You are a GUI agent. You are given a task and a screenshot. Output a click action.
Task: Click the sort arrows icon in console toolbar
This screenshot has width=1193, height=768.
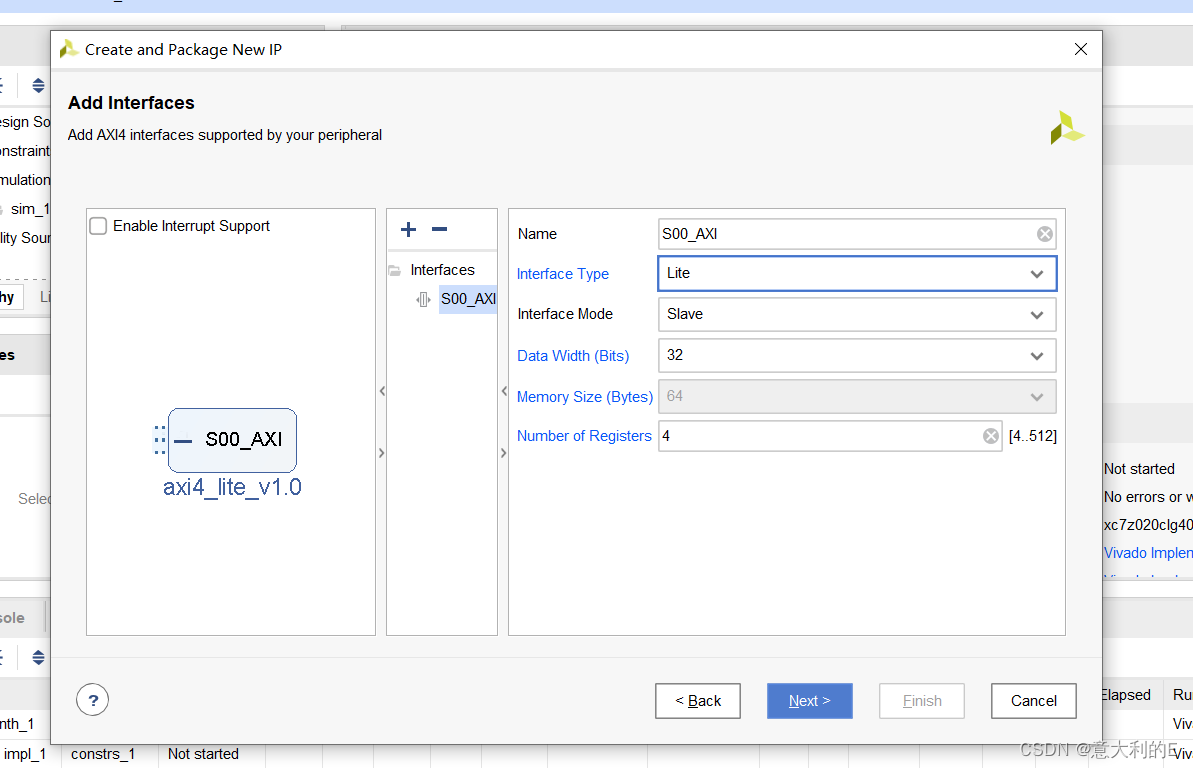point(38,658)
